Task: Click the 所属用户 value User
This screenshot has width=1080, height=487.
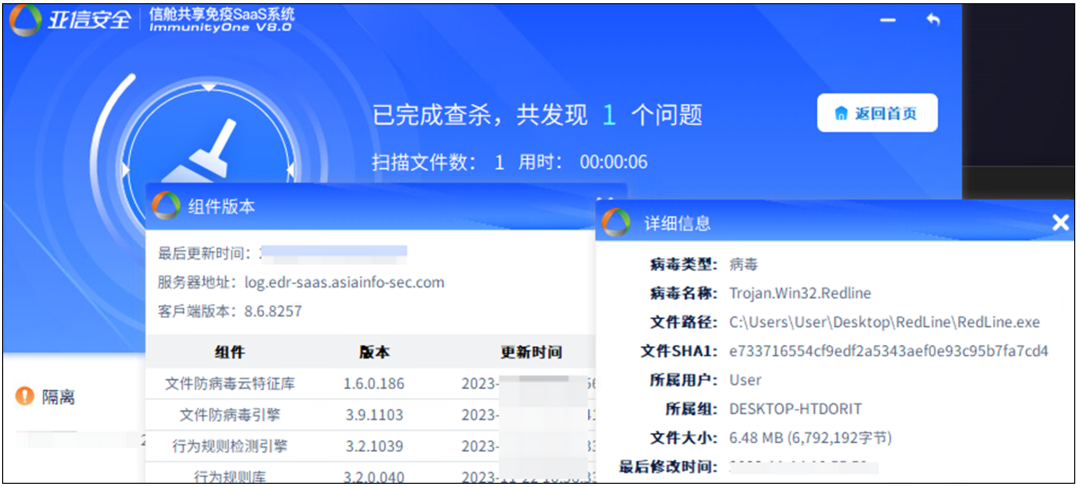Action: click(x=745, y=380)
